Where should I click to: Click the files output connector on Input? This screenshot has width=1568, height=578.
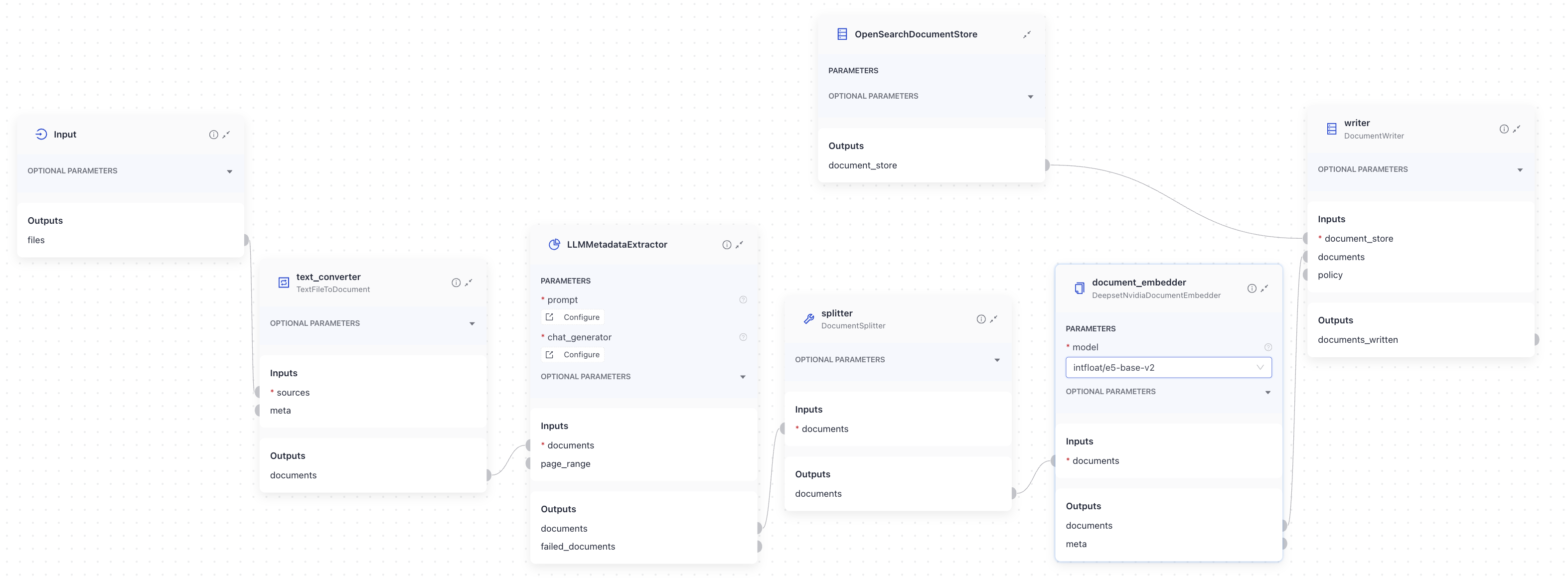(x=246, y=240)
